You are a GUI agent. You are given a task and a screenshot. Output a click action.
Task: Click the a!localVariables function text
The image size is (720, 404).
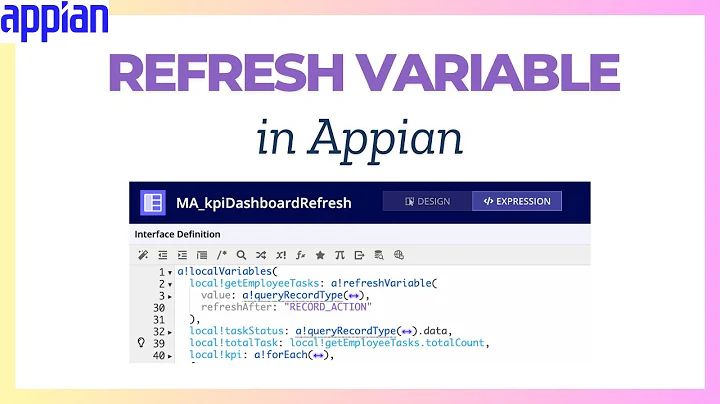point(225,271)
